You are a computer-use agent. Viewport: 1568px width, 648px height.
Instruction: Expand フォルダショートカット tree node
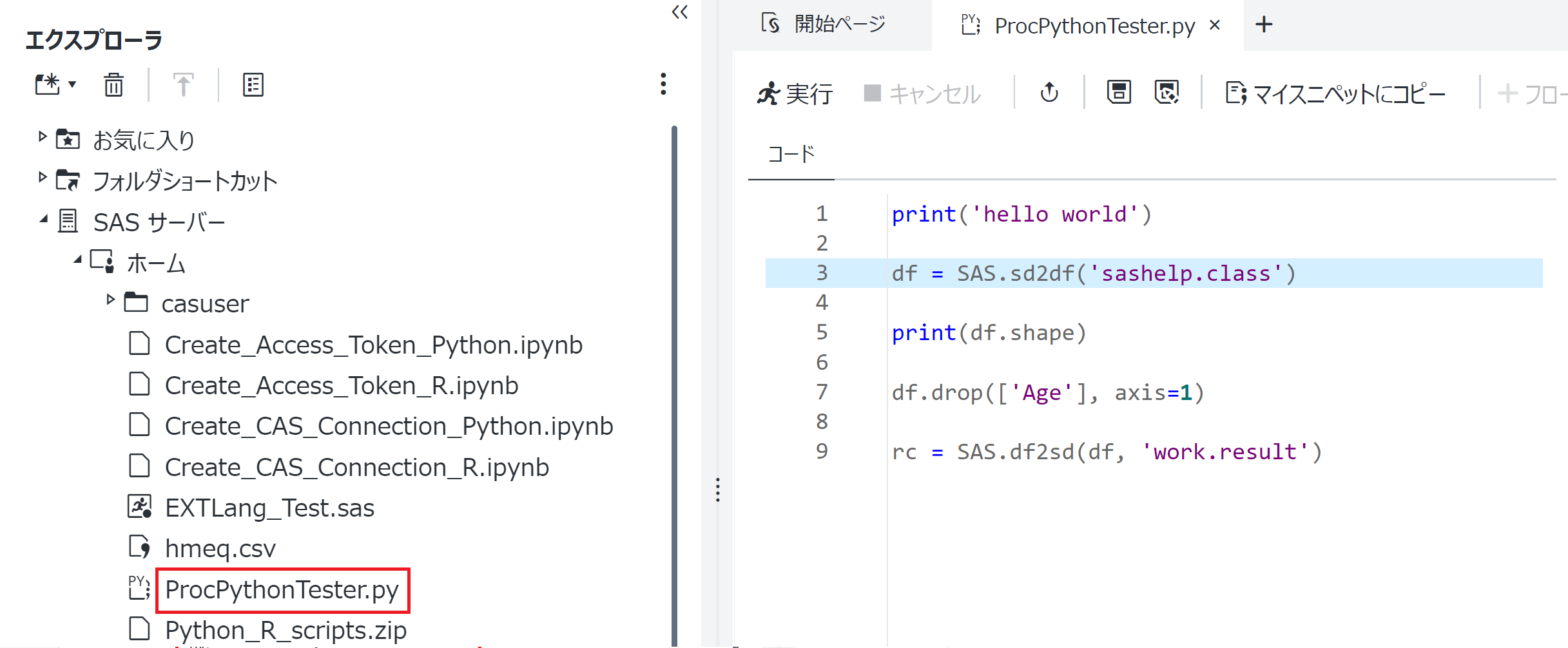pyautogui.click(x=43, y=176)
